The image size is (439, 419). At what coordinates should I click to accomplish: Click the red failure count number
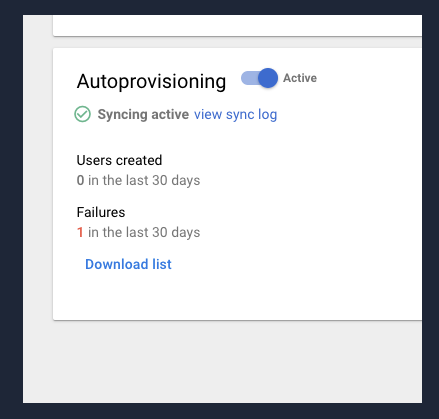point(80,232)
